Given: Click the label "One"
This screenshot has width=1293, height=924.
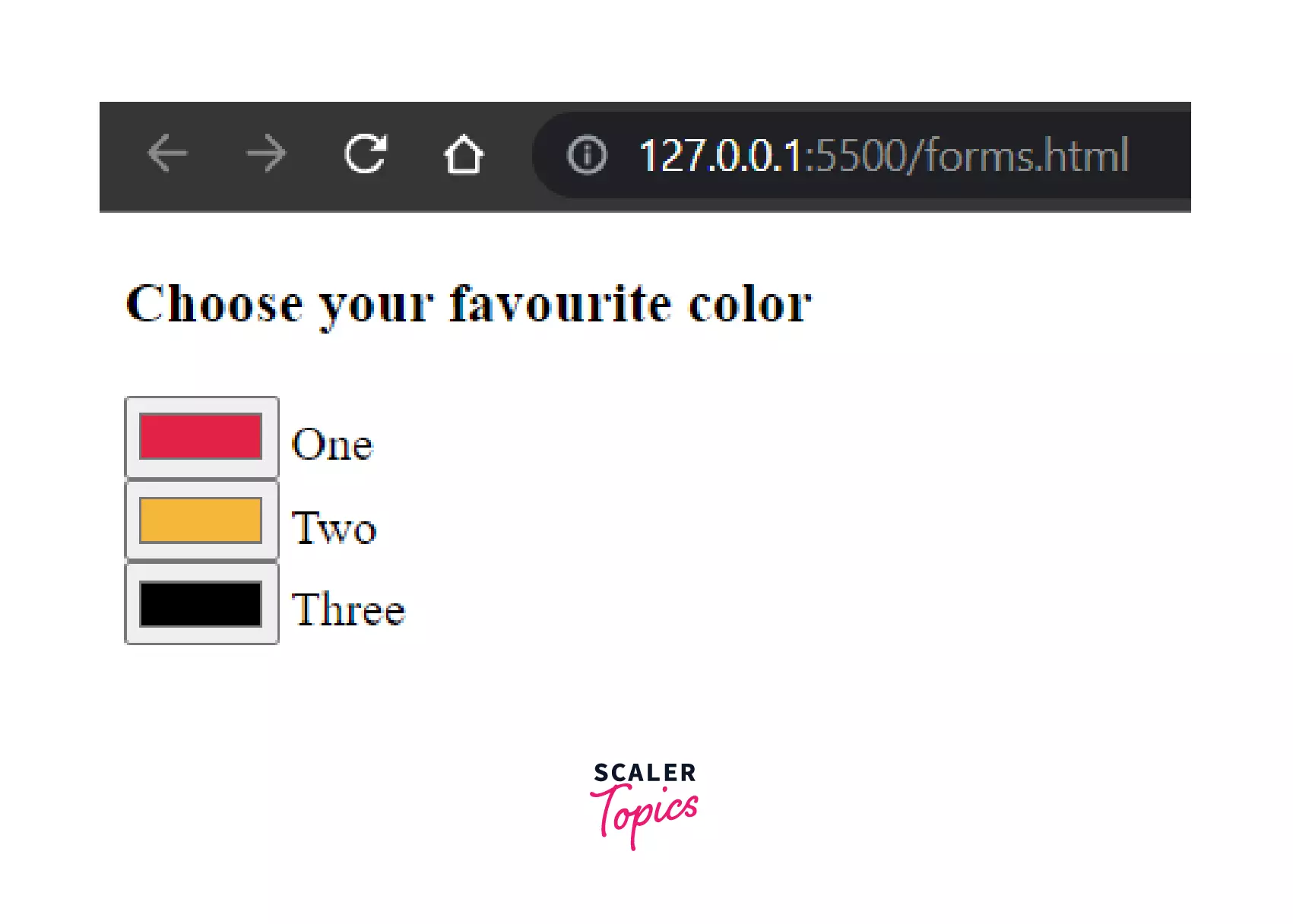Looking at the screenshot, I should click(333, 445).
